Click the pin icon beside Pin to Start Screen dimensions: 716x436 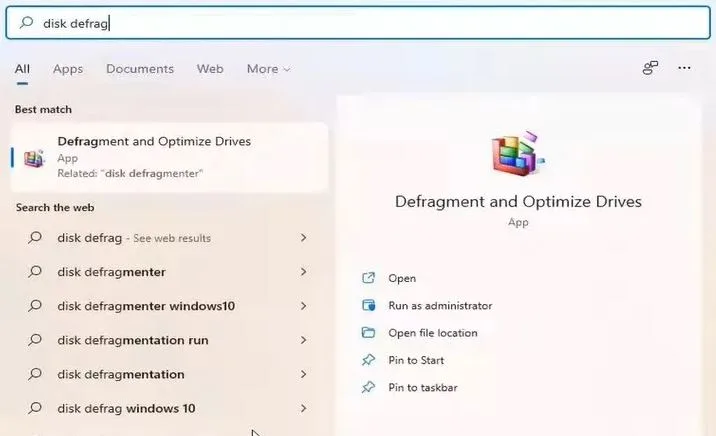[x=369, y=360]
